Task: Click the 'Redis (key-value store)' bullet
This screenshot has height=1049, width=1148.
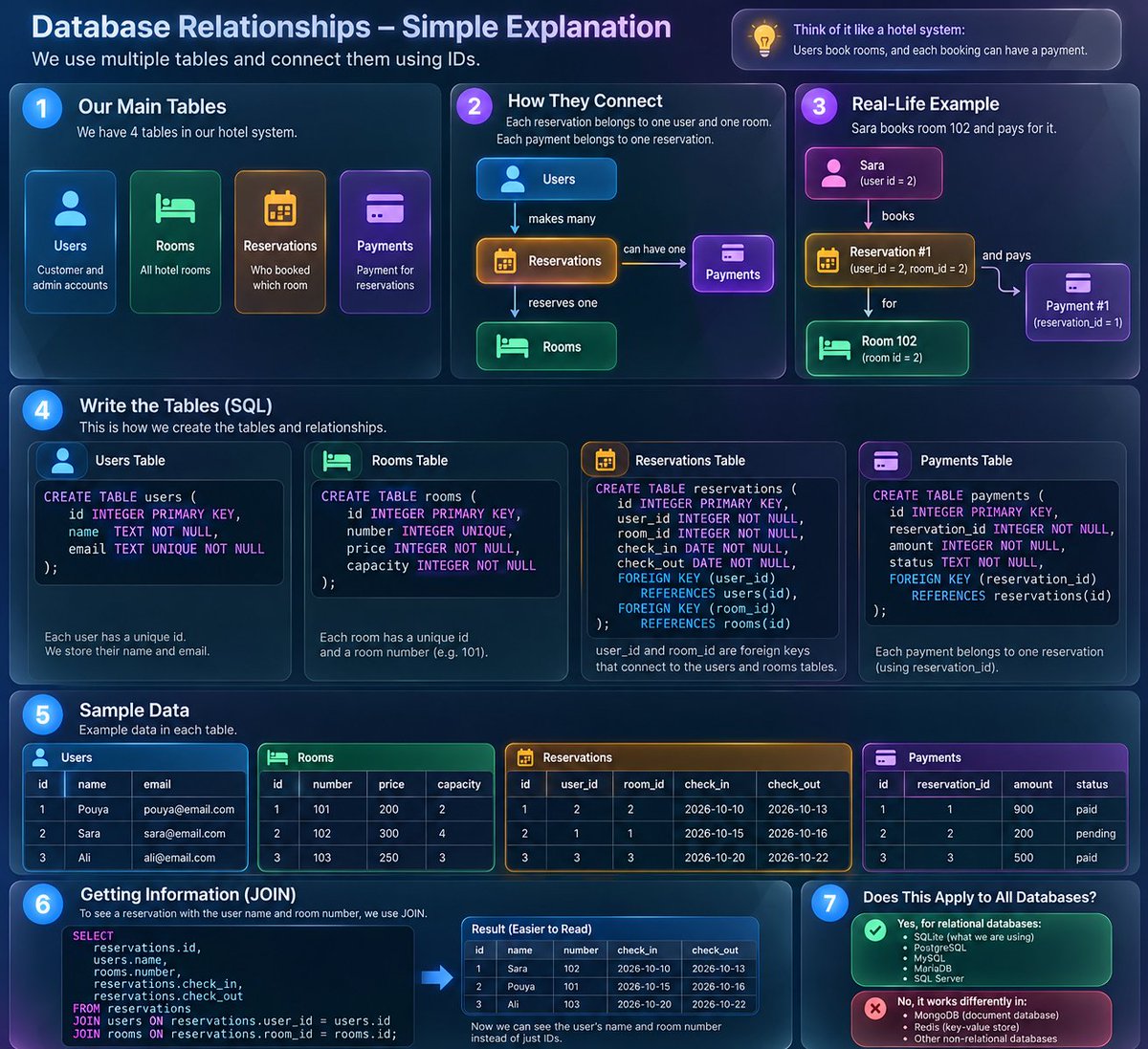Action: [x=966, y=1027]
